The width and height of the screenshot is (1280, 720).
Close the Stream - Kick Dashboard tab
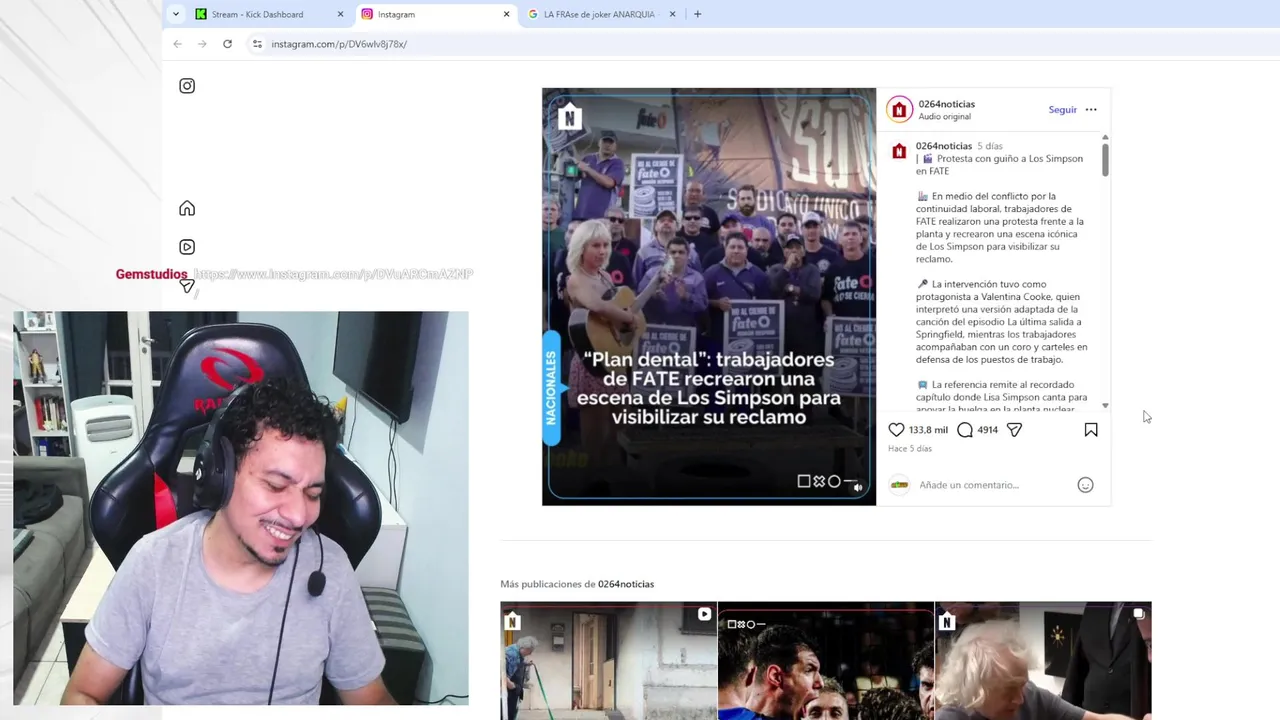pyautogui.click(x=340, y=14)
